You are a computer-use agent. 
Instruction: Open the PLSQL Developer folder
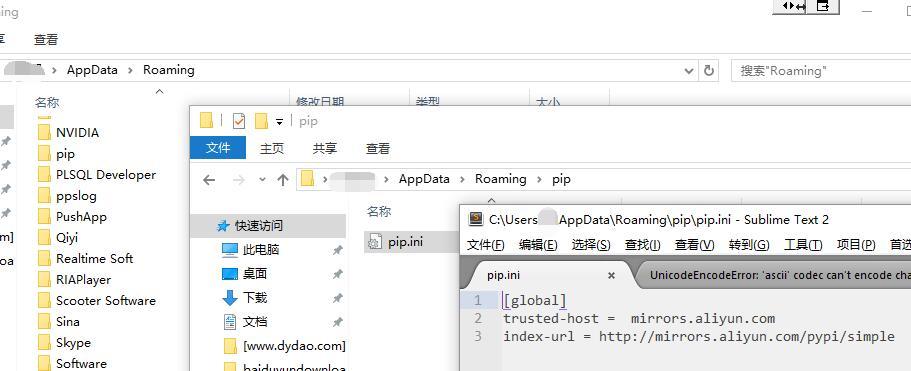97,175
